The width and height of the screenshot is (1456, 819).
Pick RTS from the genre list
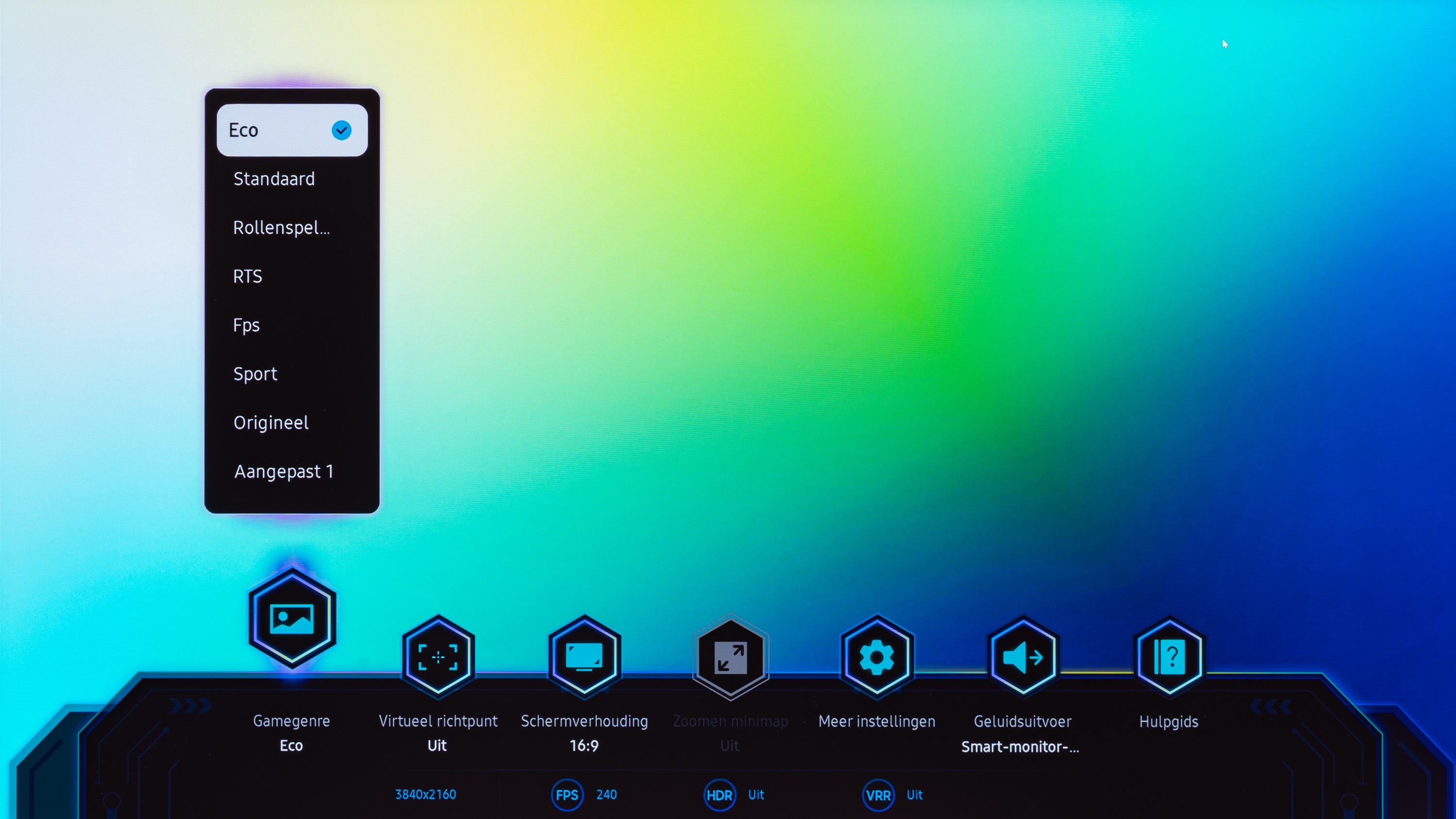(248, 276)
